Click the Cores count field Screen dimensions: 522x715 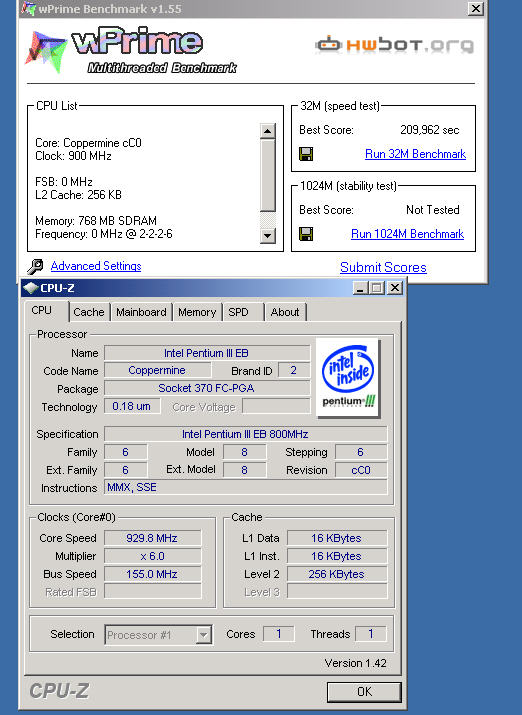[x=279, y=634]
